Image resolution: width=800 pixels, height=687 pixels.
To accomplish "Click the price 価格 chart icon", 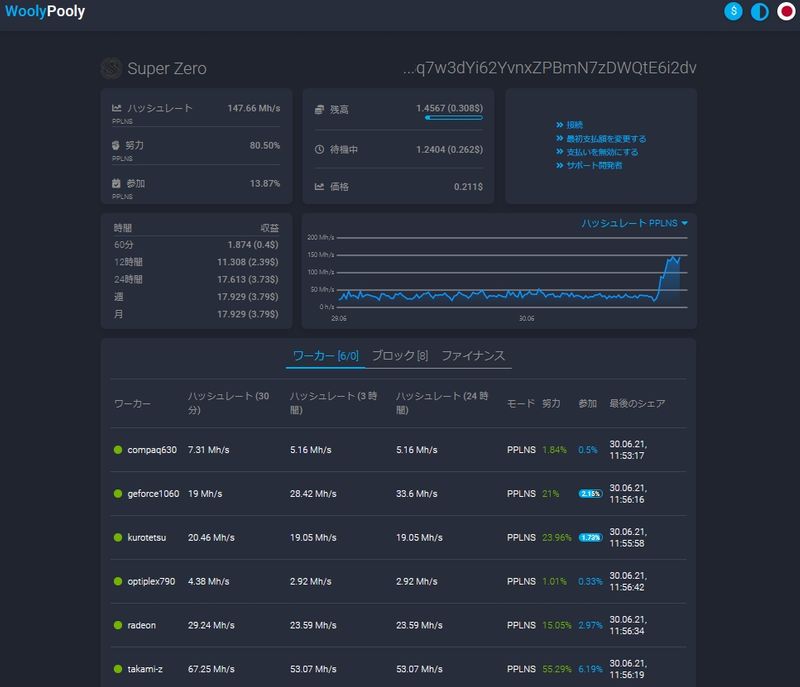I will pos(319,186).
